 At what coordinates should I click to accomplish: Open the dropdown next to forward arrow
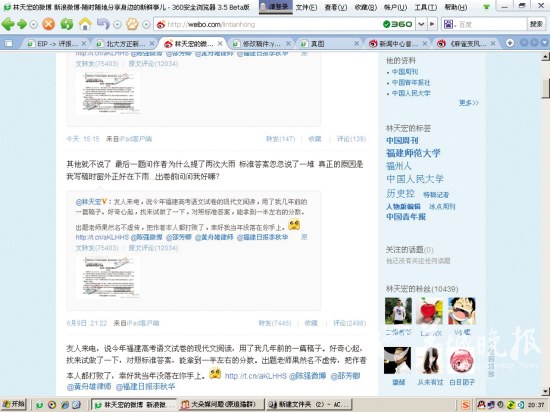tap(34, 25)
